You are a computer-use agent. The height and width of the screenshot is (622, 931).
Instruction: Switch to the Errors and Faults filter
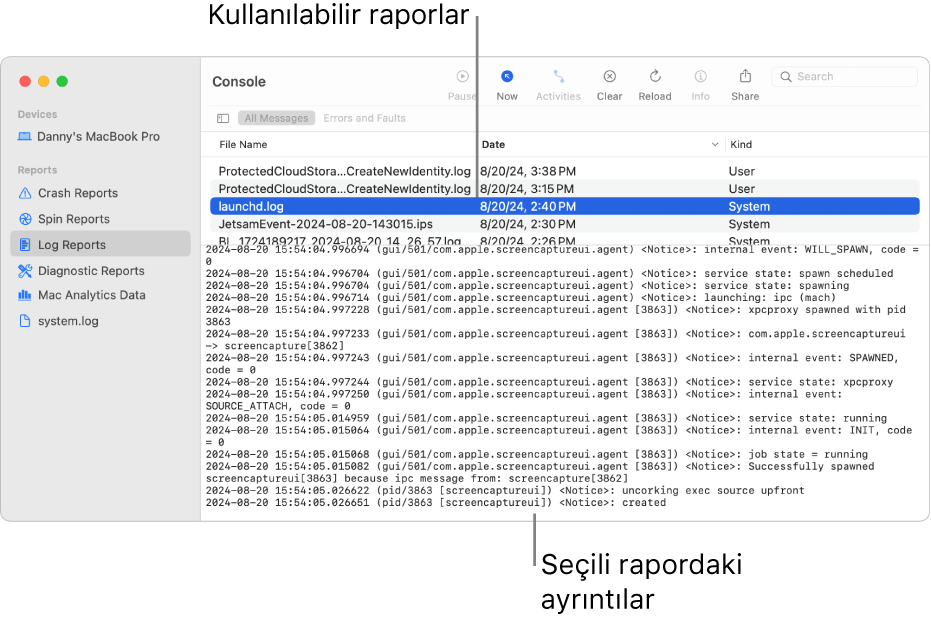[364, 118]
